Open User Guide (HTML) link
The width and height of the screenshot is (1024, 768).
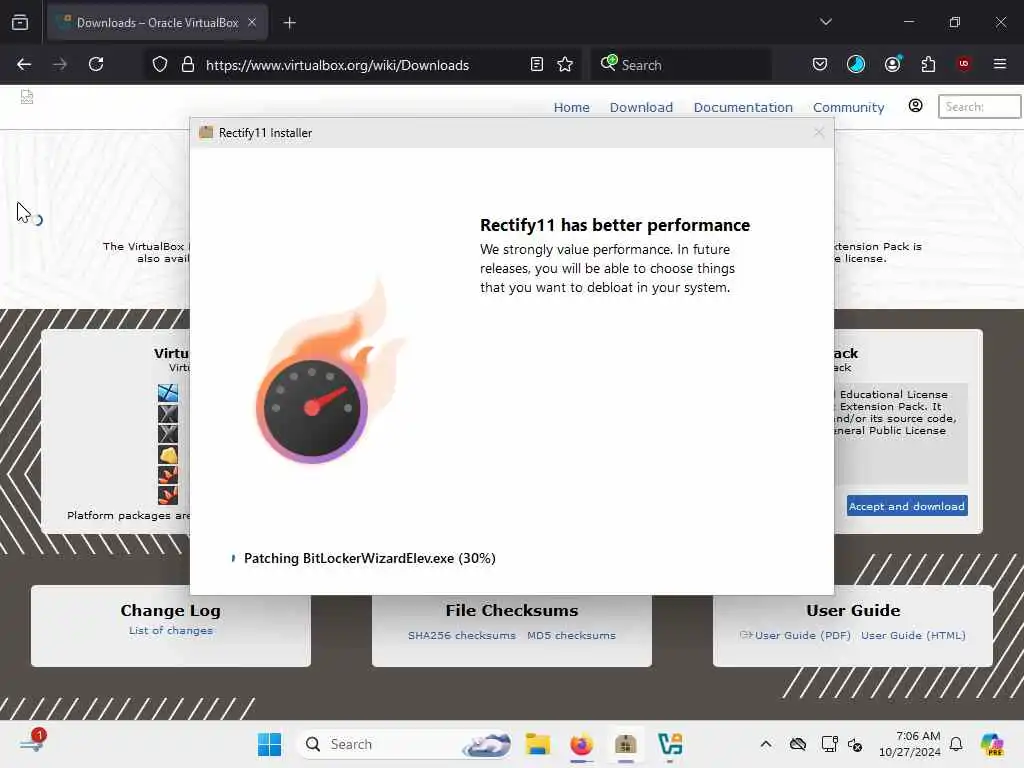coord(913,635)
